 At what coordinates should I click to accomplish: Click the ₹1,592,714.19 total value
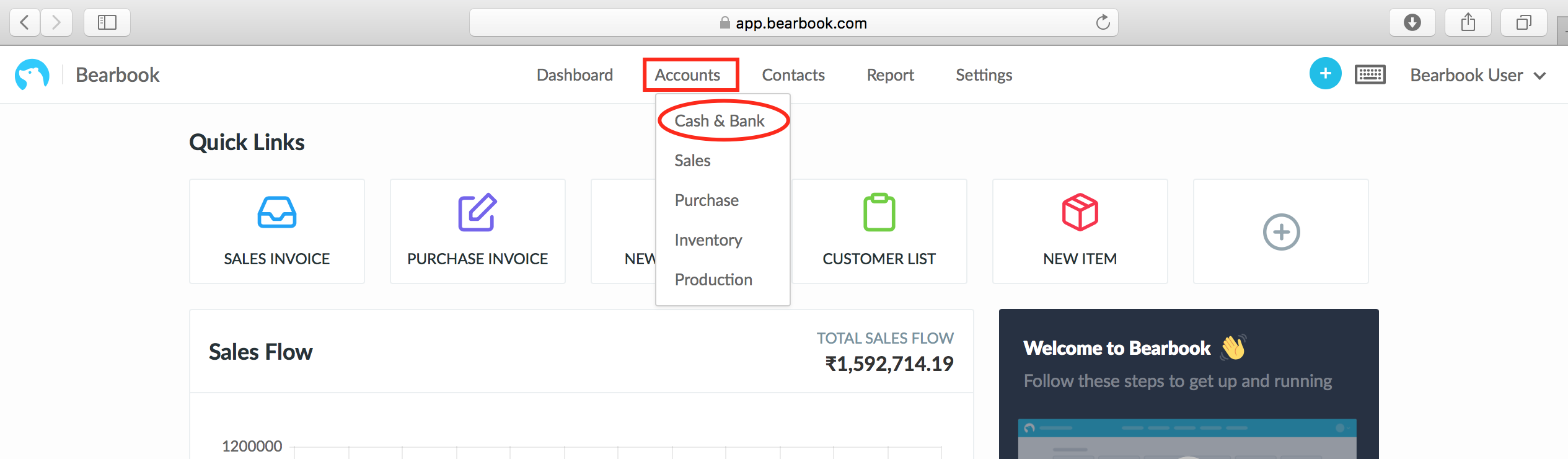(x=889, y=363)
